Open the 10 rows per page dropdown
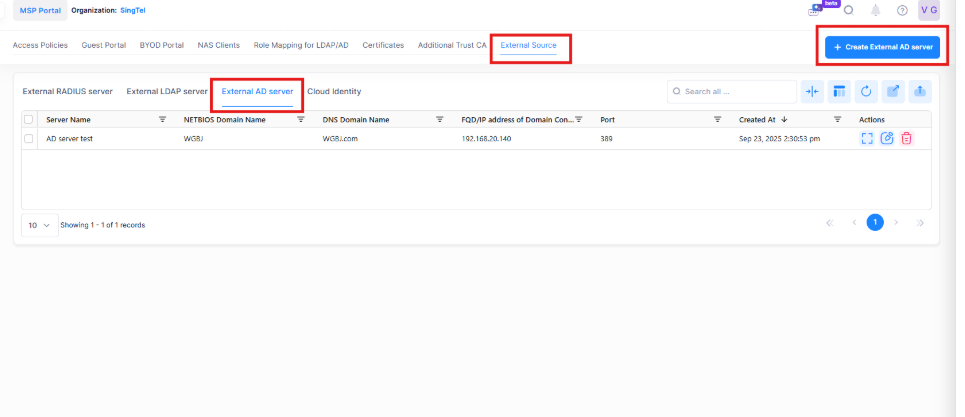 (40, 225)
